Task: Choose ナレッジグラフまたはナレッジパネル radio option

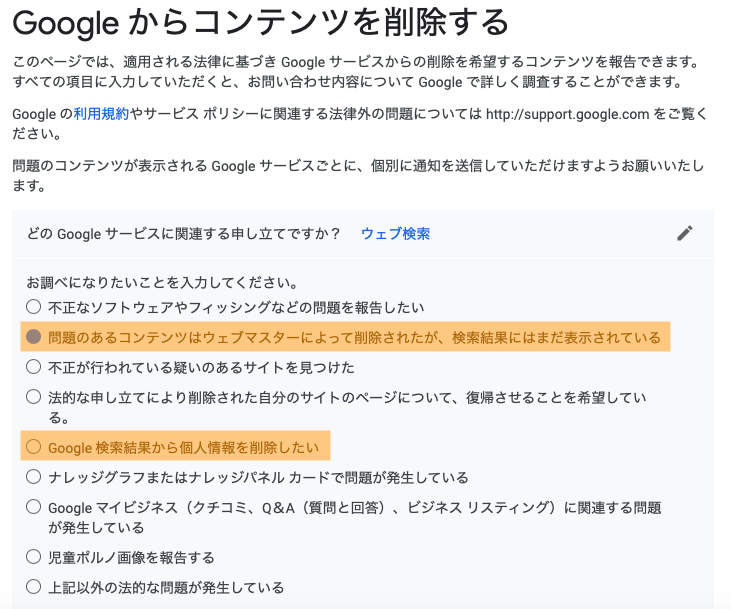Action: pyautogui.click(x=34, y=477)
